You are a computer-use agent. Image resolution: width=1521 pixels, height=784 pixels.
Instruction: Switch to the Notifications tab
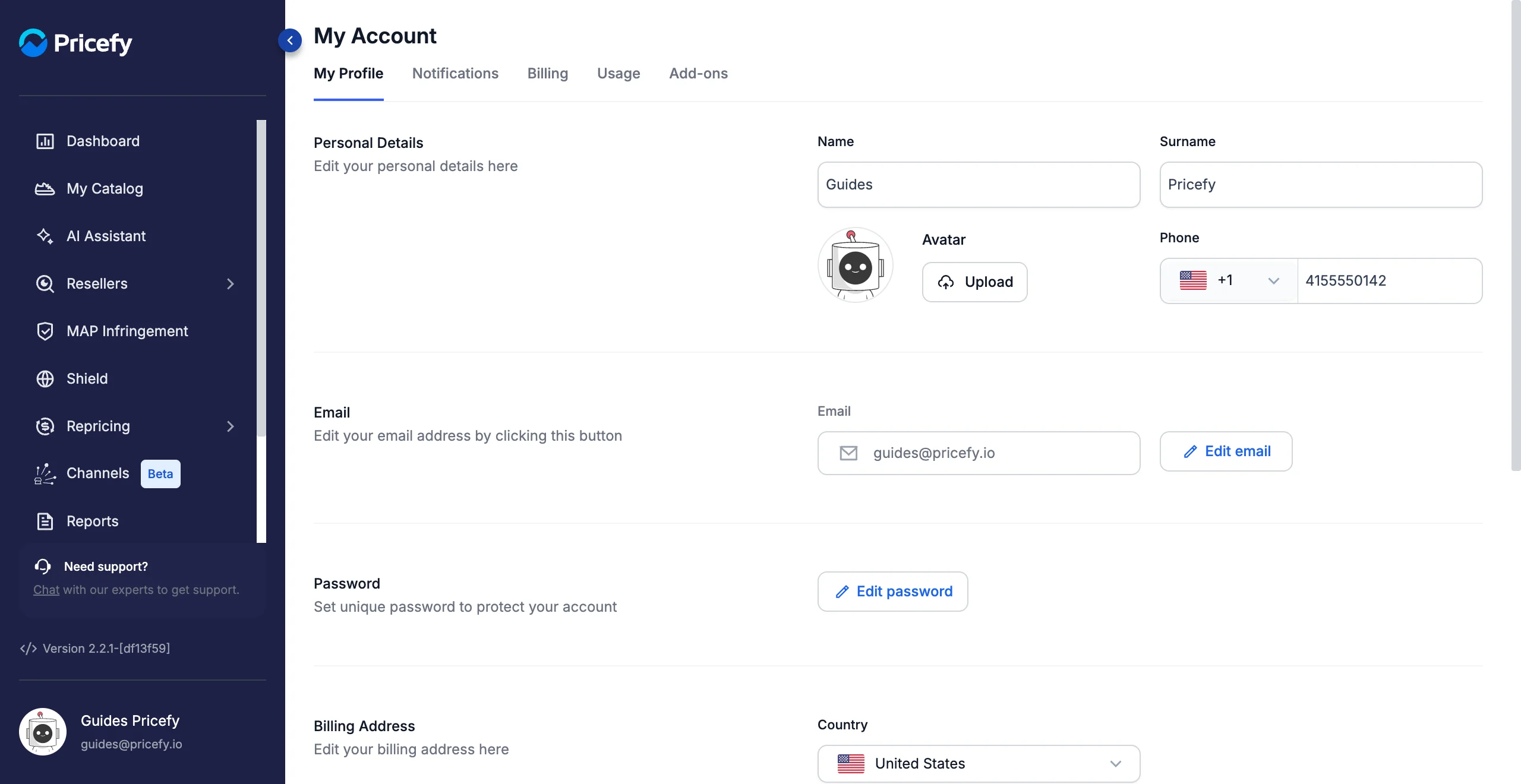(x=456, y=74)
